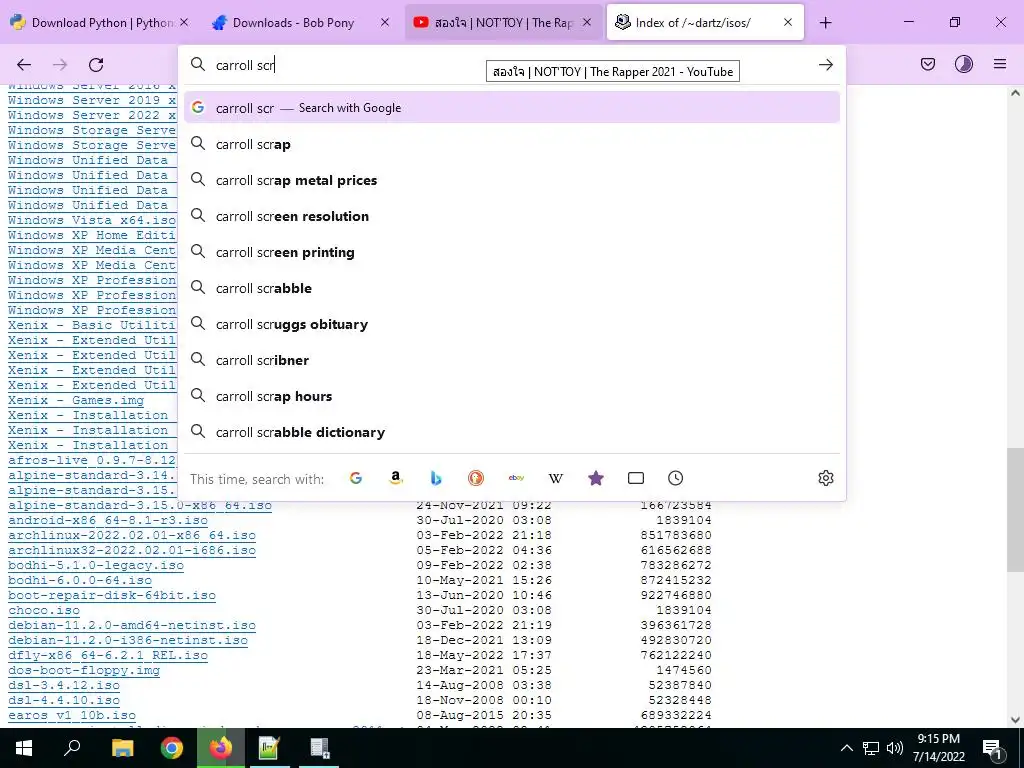Open dfly-x86_64-6.2.1_REL.iso link

click(108, 656)
